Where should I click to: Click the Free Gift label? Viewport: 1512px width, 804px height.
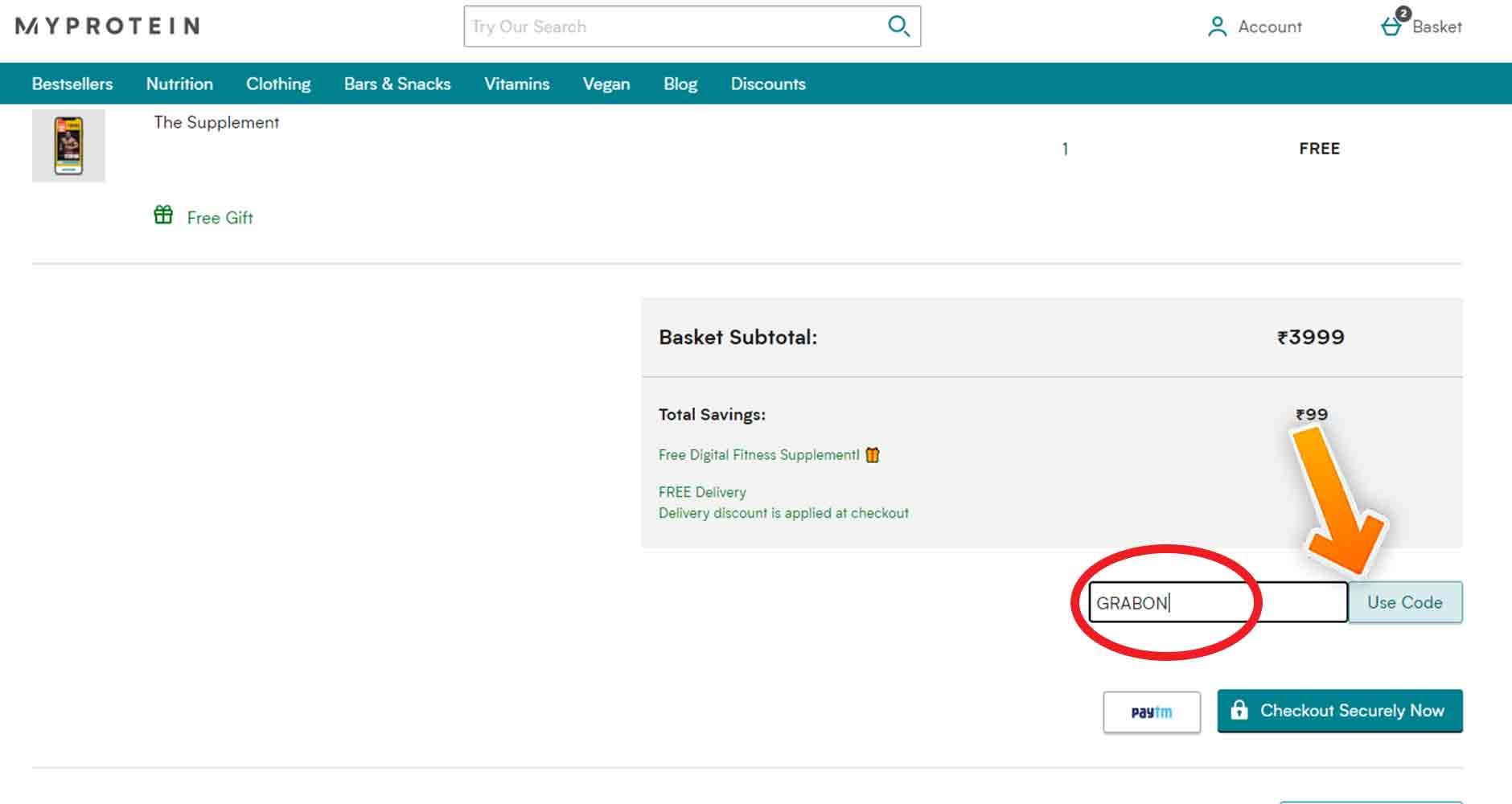click(220, 218)
